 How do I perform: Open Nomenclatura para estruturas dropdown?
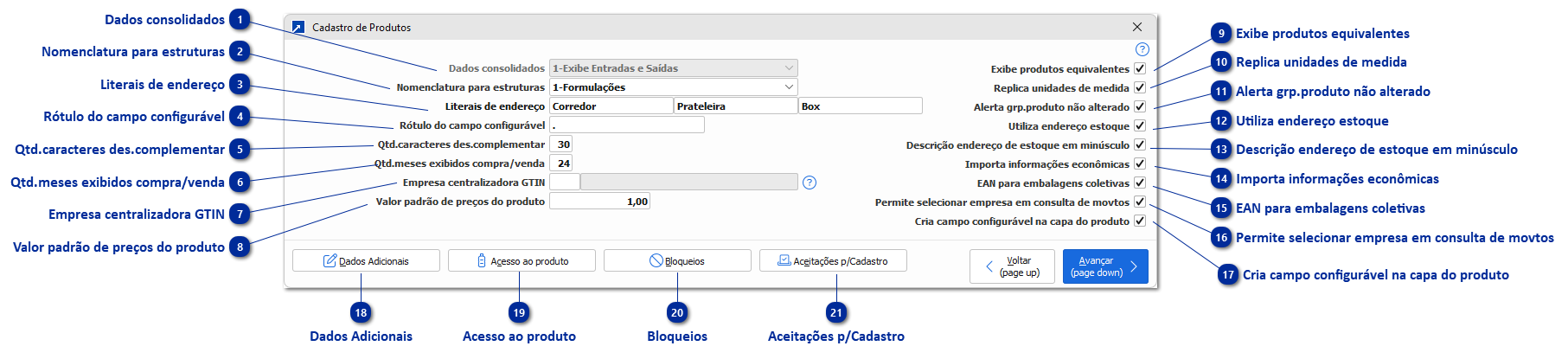(674, 87)
